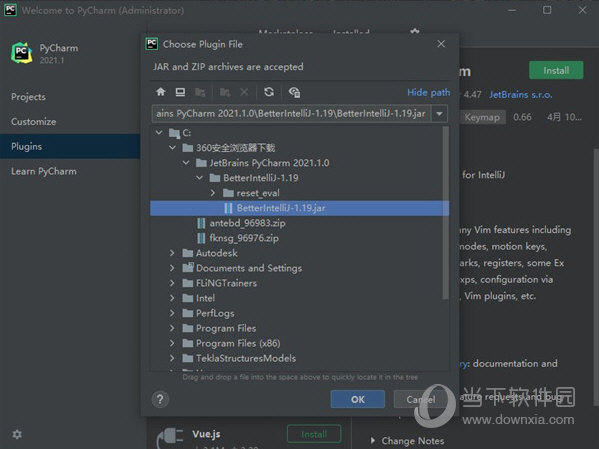Image resolution: width=599 pixels, height=449 pixels.
Task: Click the fknsg_96976.zip archive icon
Action: coord(201,238)
